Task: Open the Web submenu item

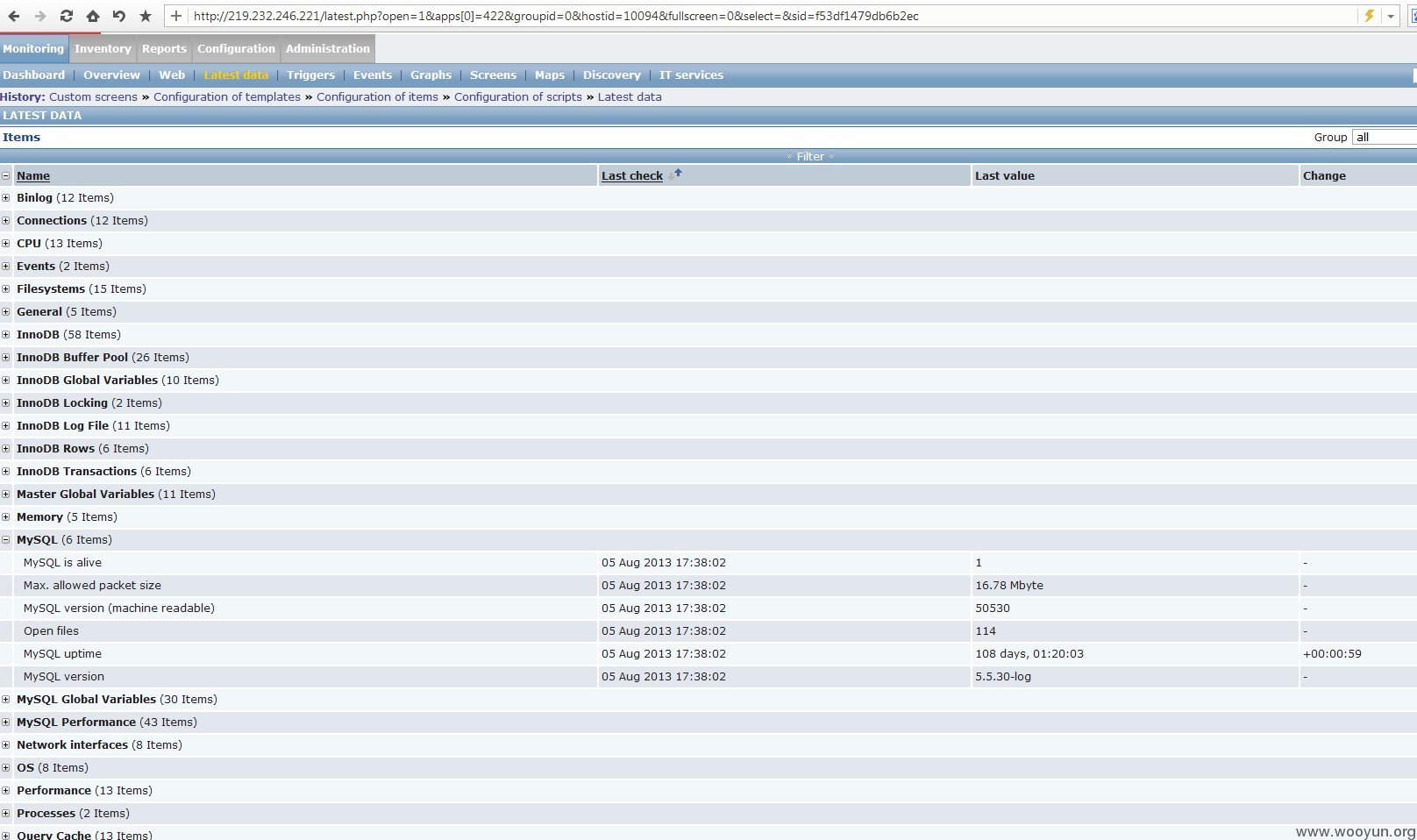Action: tap(172, 75)
